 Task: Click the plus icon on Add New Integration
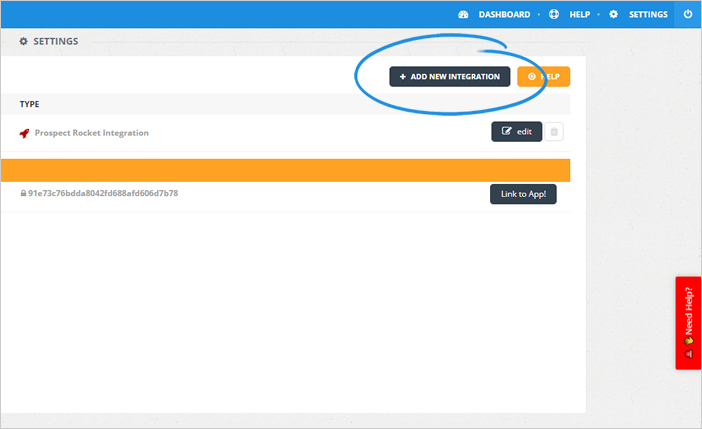402,77
